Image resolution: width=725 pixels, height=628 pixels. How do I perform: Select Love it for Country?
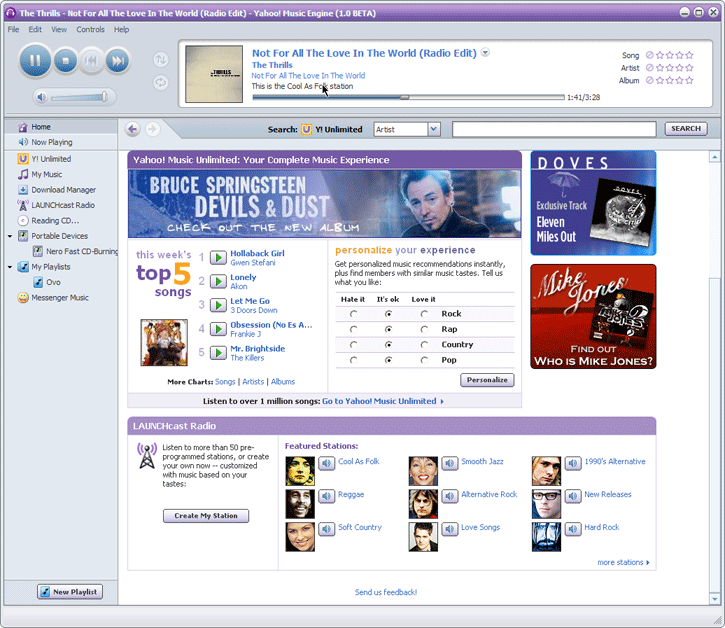coord(424,345)
